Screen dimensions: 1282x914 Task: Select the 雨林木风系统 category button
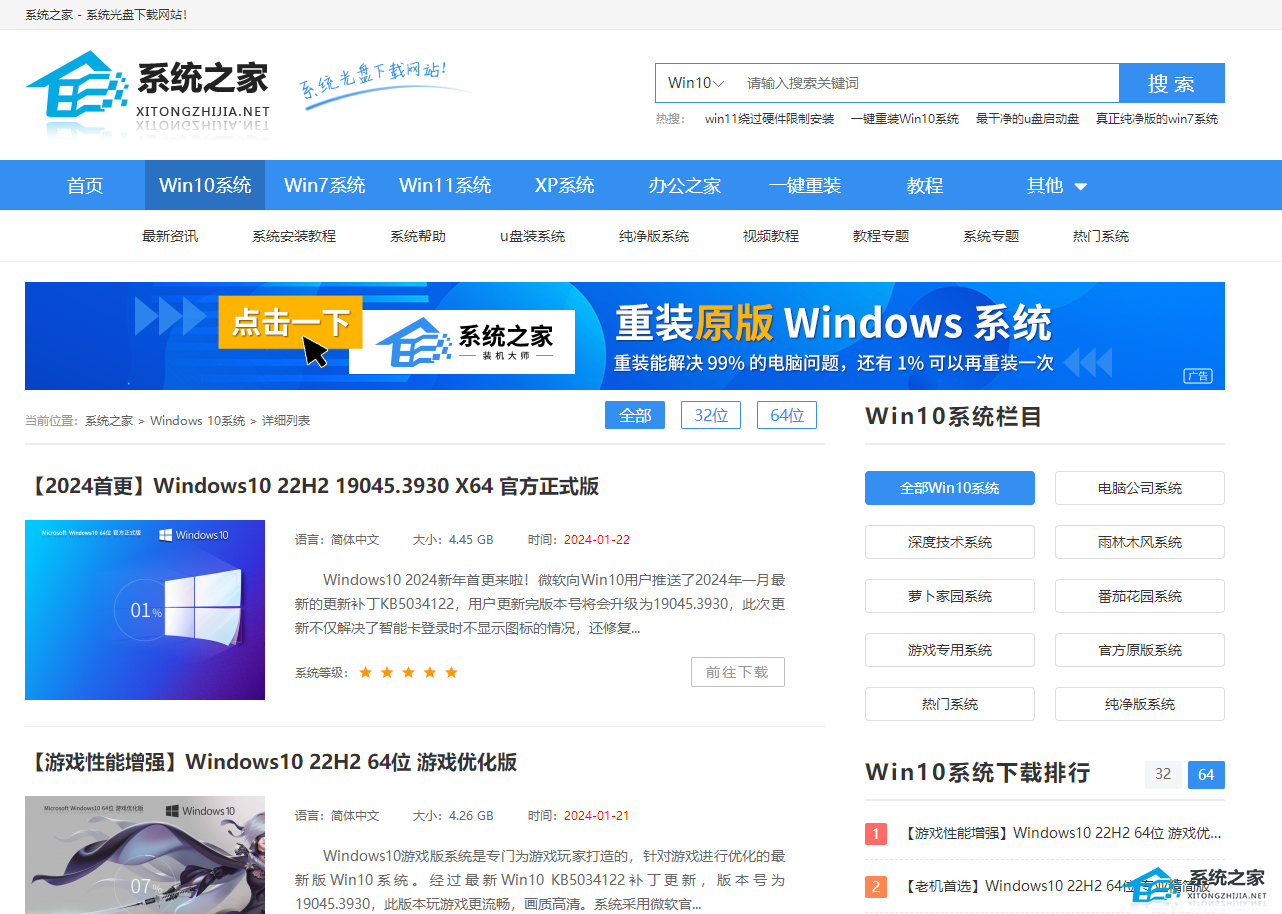1140,542
